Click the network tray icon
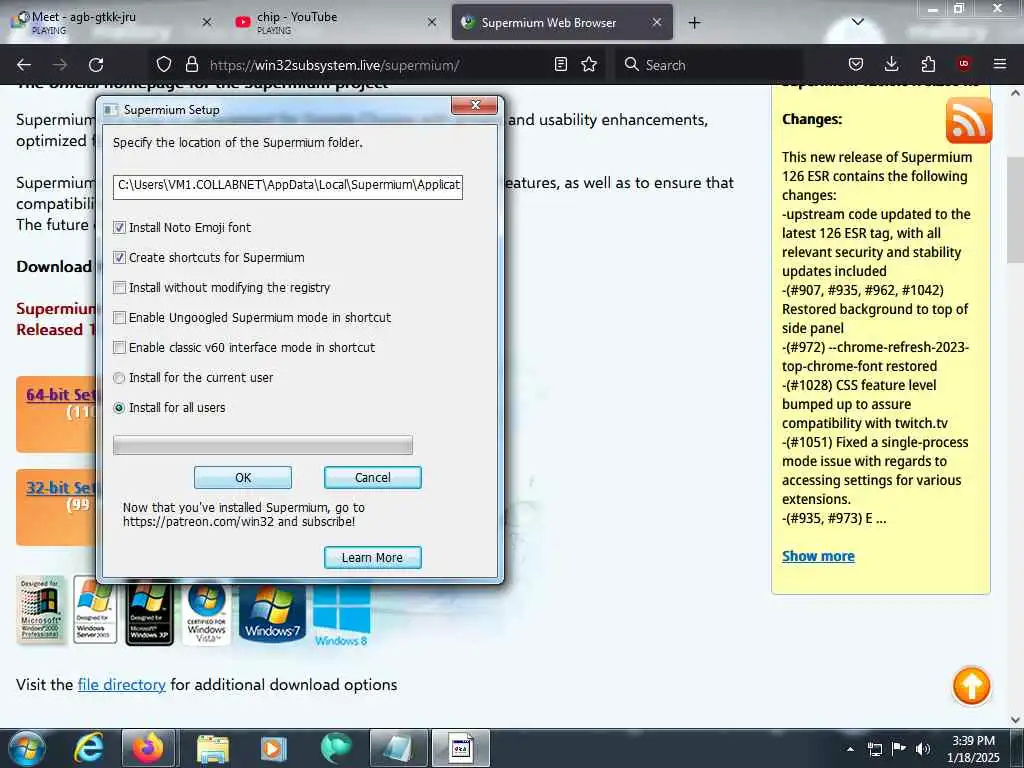1024x768 pixels. point(874,749)
